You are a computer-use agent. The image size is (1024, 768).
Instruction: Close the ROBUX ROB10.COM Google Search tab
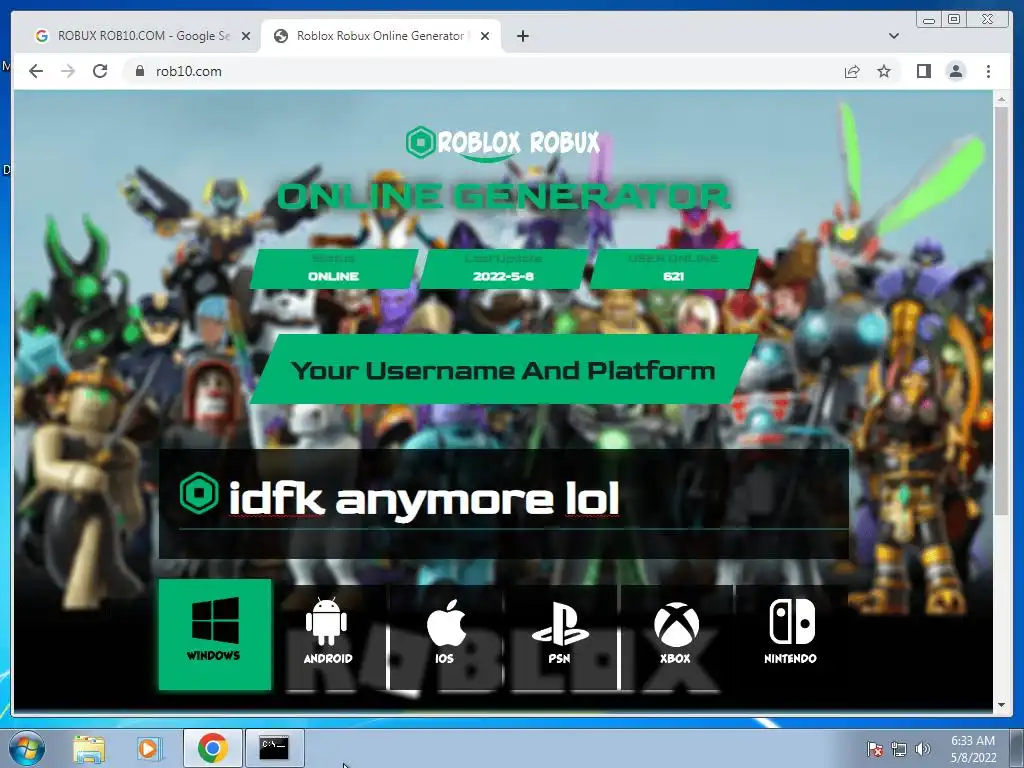(246, 36)
